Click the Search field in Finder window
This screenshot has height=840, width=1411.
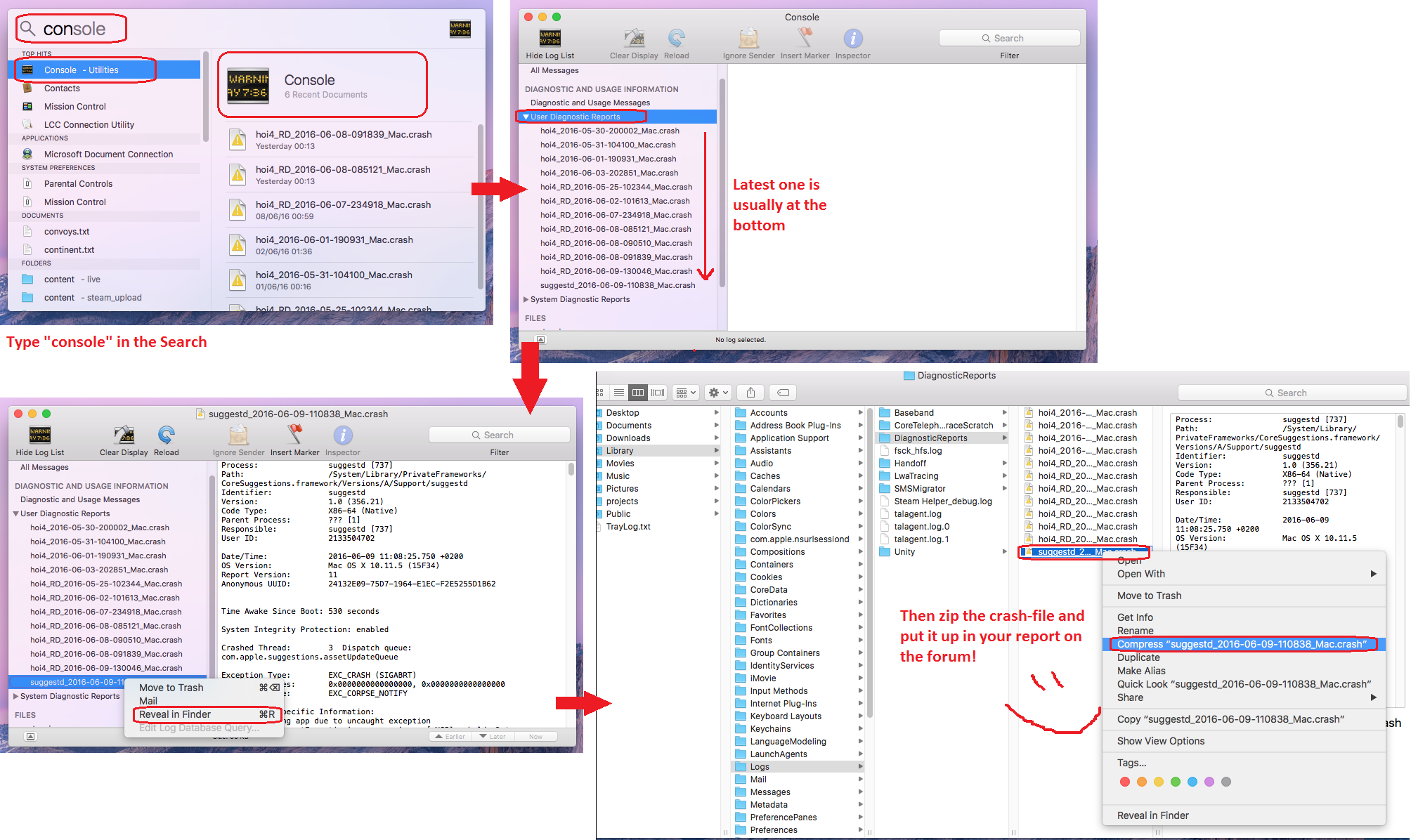click(1292, 393)
